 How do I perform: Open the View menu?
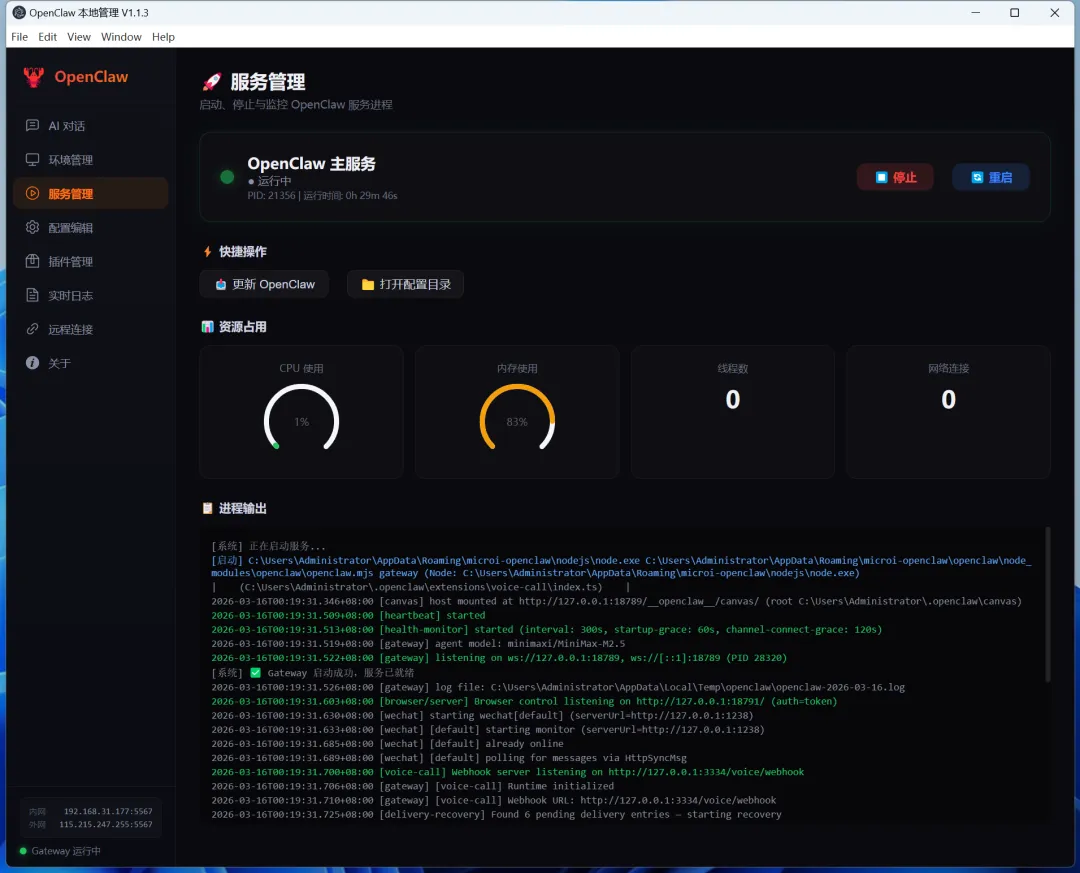coord(79,37)
